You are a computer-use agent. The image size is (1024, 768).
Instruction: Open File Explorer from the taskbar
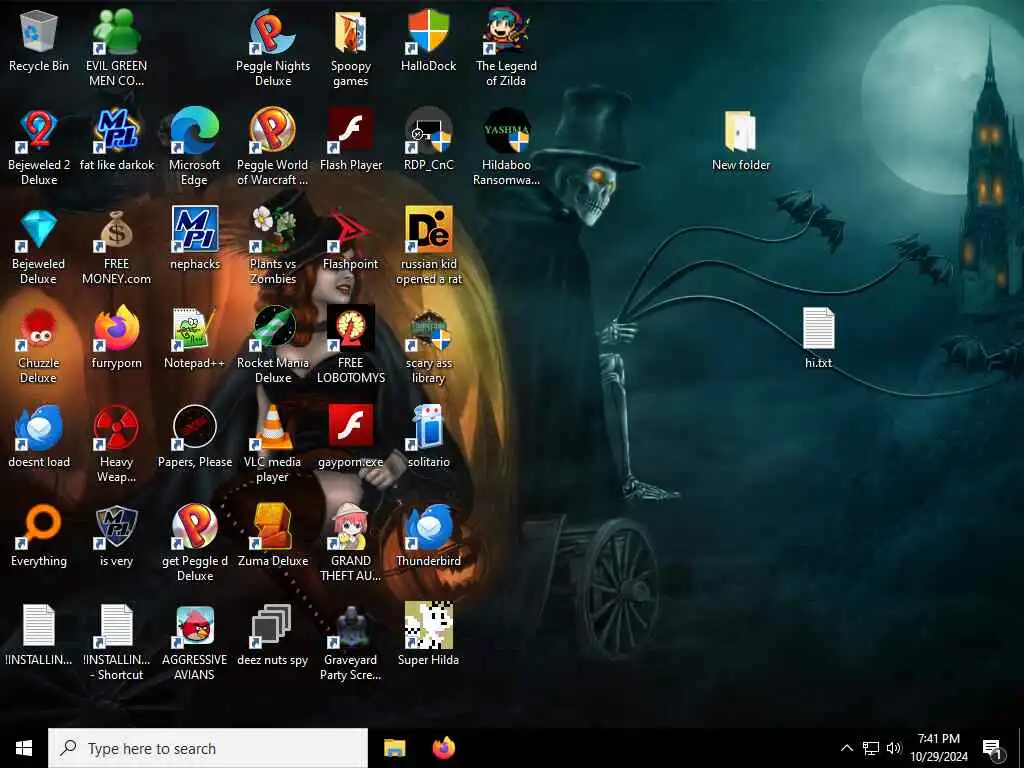[x=394, y=748]
